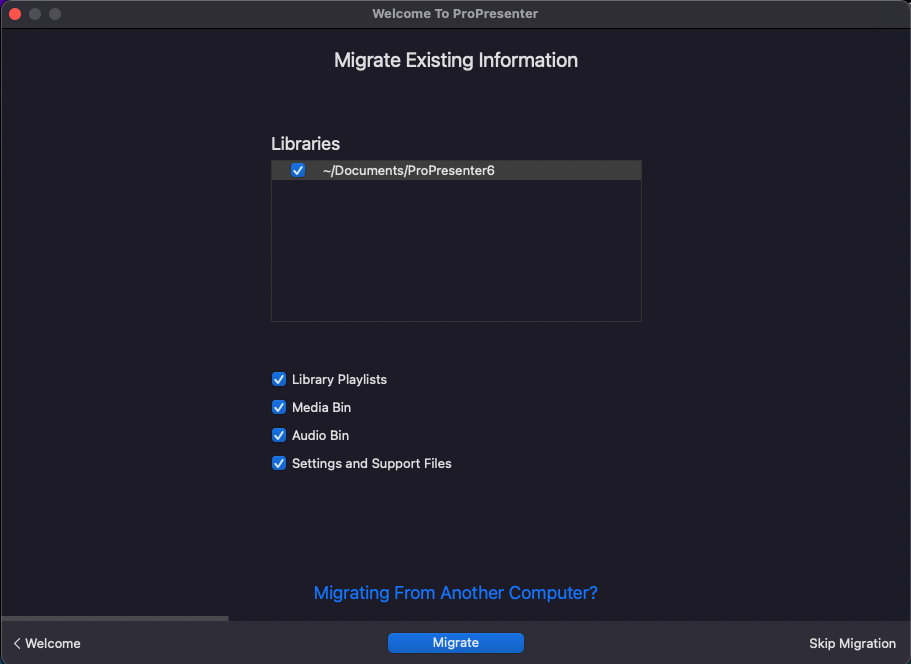Click the Settings and Support Files label
This screenshot has height=664, width=911.
pos(371,463)
